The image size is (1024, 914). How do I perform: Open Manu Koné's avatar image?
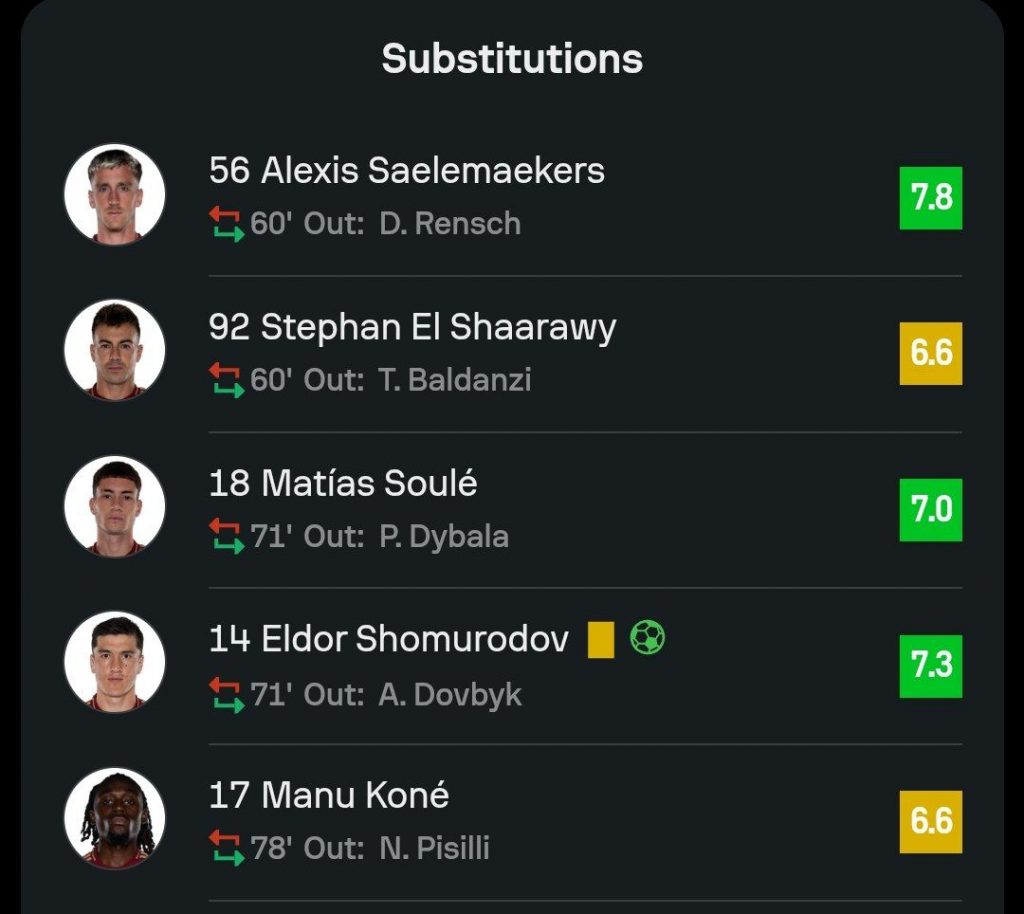pos(114,818)
